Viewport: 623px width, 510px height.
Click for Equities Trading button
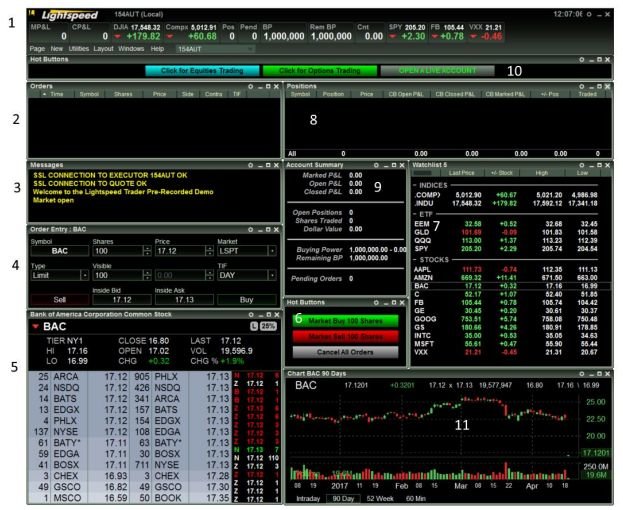tap(202, 71)
